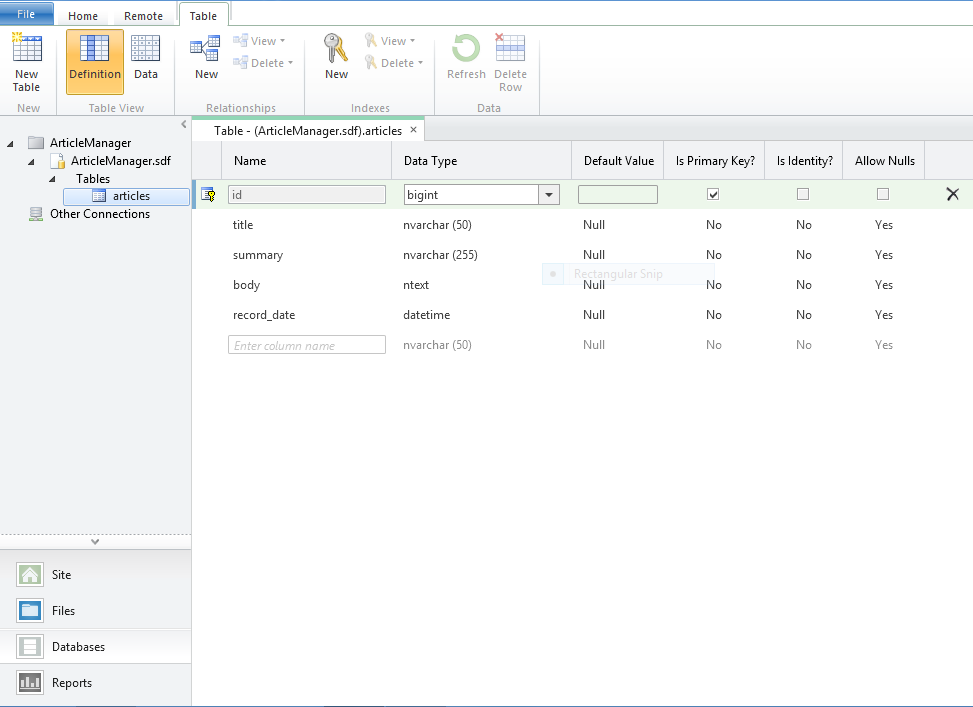Enable Is Identity for id column
This screenshot has width=973, height=707.
[x=803, y=194]
